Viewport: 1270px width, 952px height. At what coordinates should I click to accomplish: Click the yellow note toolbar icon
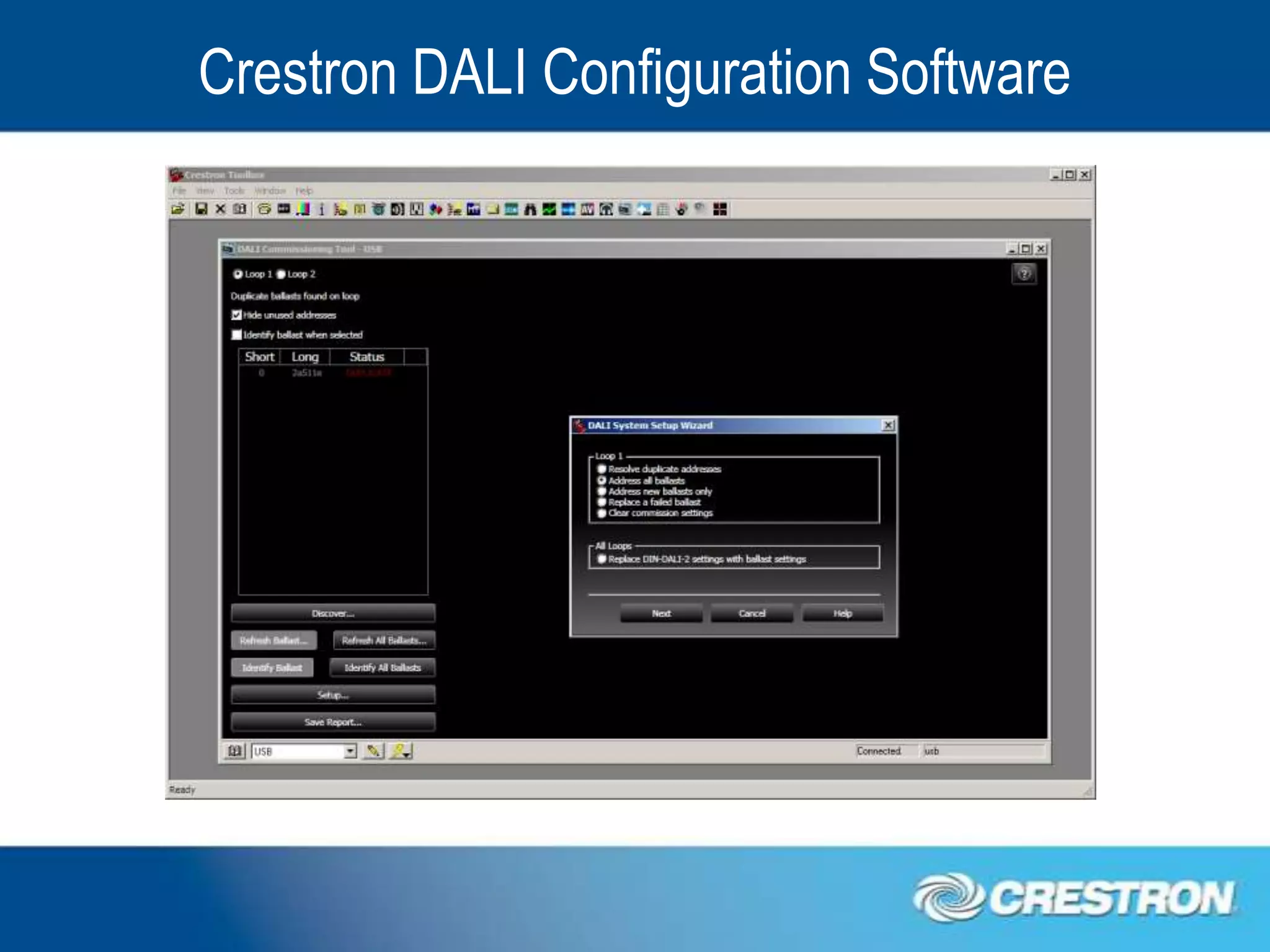tap(493, 209)
